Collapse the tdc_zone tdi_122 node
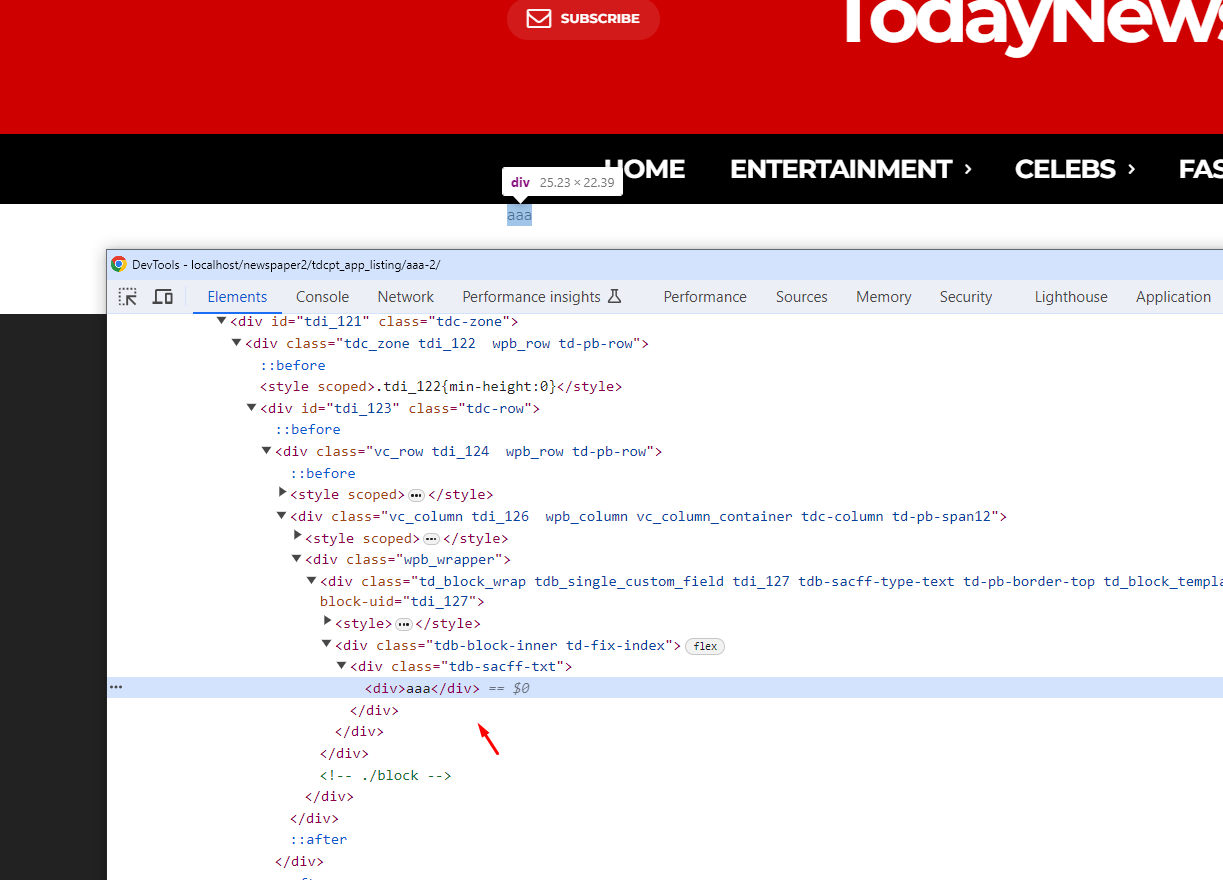The height and width of the screenshot is (880, 1223). [x=236, y=343]
